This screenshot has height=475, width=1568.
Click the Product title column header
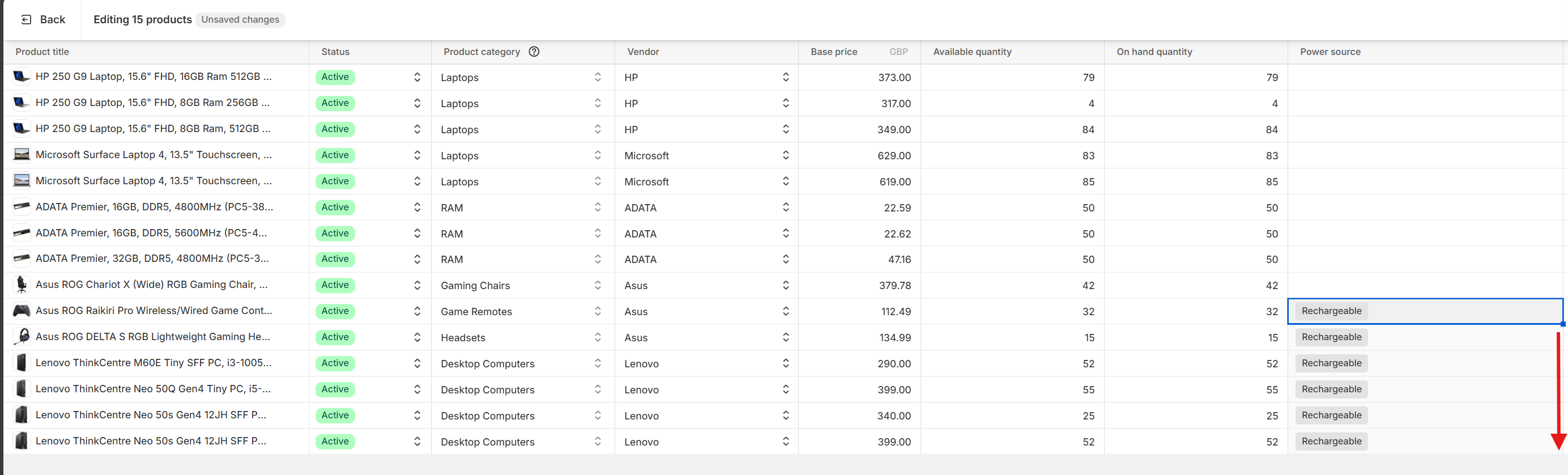tap(42, 52)
